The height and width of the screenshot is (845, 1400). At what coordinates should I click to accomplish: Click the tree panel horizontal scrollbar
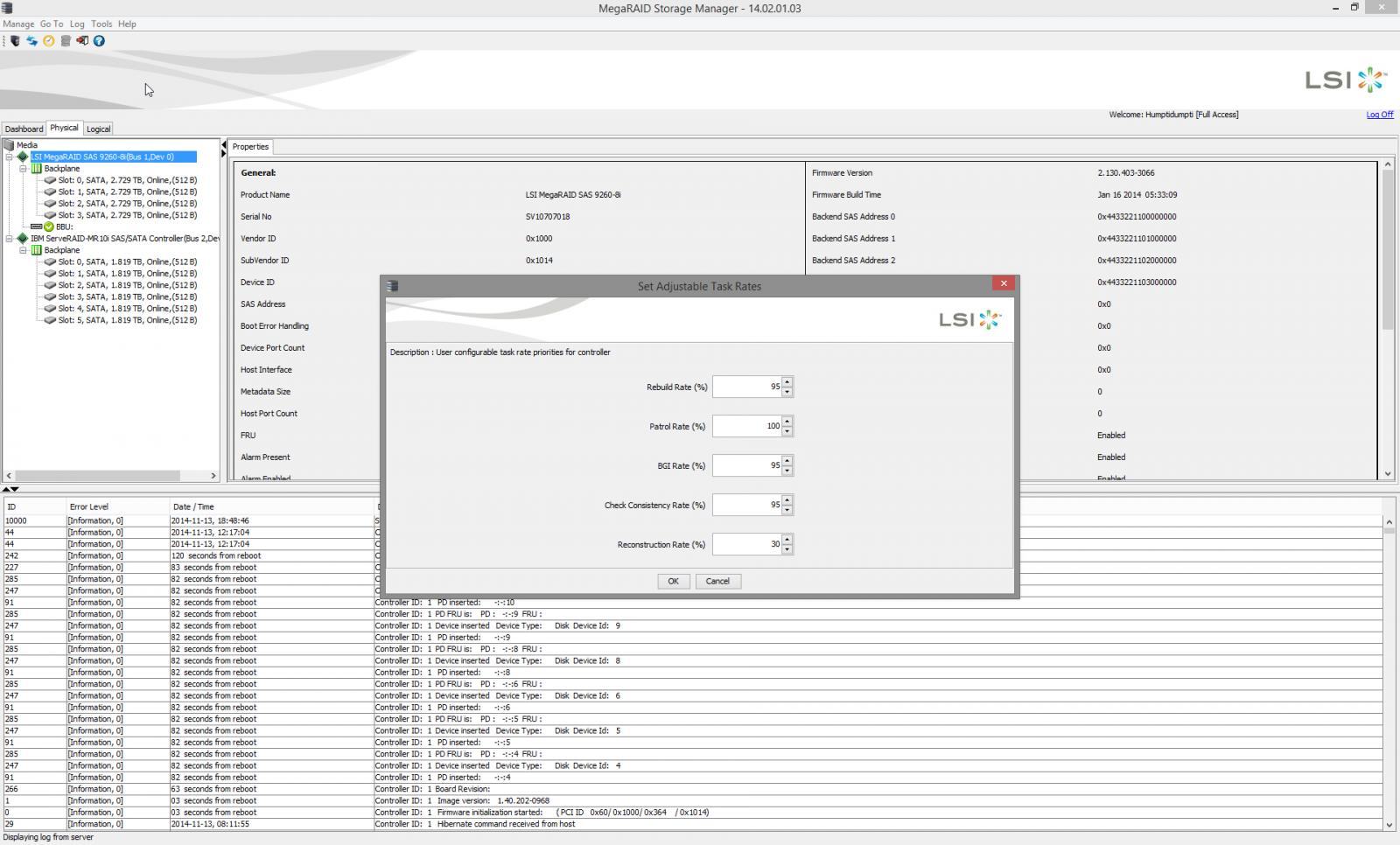pyautogui.click(x=110, y=476)
